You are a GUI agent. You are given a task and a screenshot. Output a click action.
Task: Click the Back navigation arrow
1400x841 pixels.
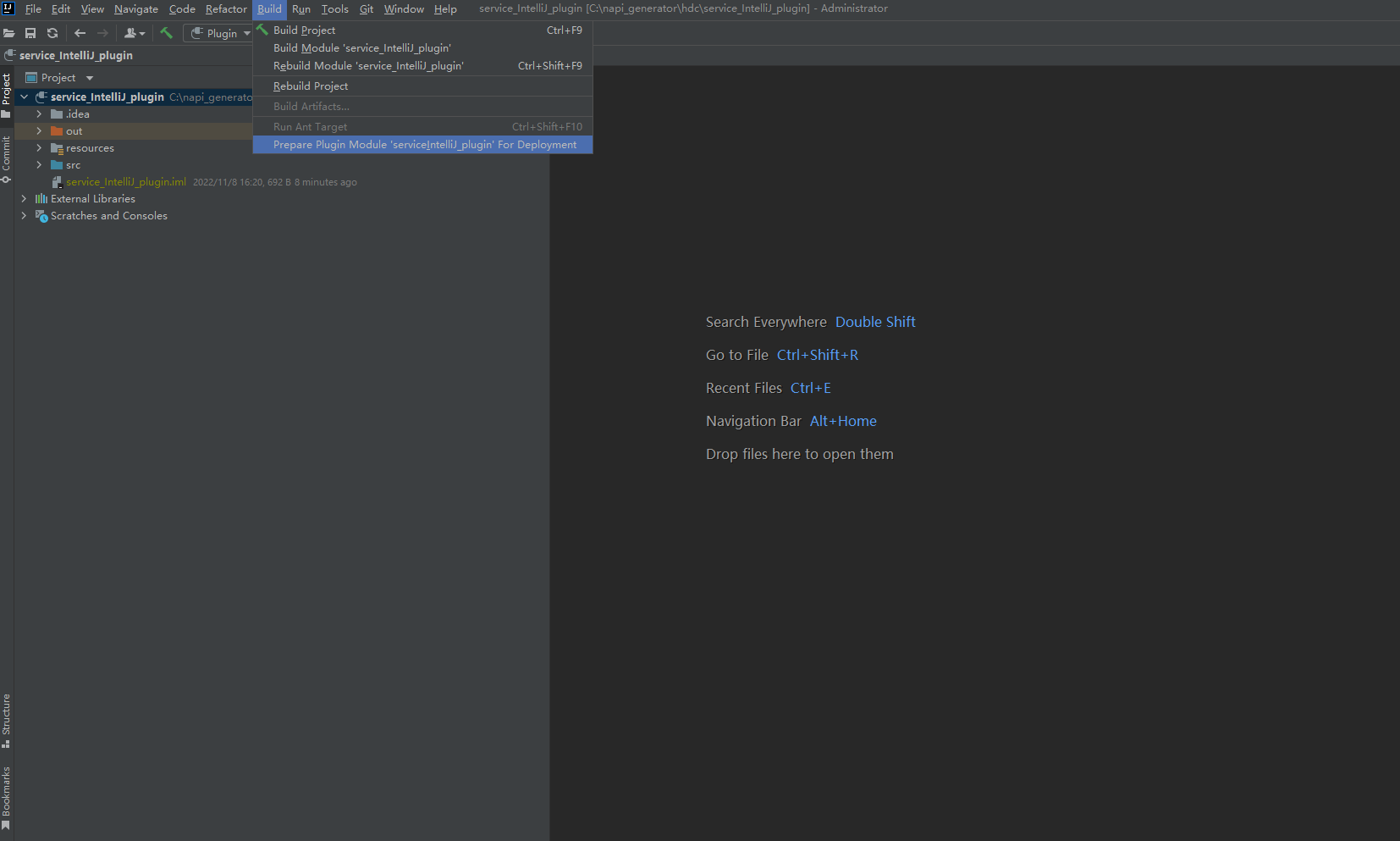[x=80, y=34]
